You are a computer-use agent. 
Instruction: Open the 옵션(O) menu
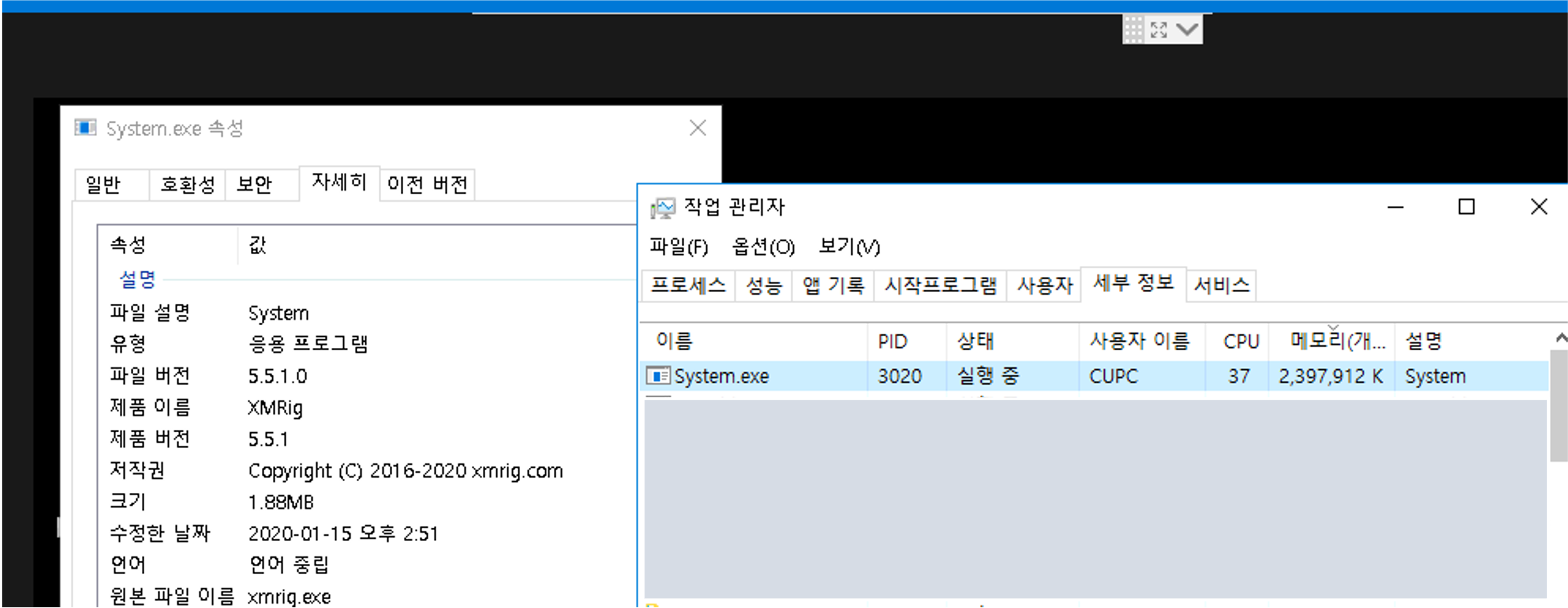[x=763, y=247]
